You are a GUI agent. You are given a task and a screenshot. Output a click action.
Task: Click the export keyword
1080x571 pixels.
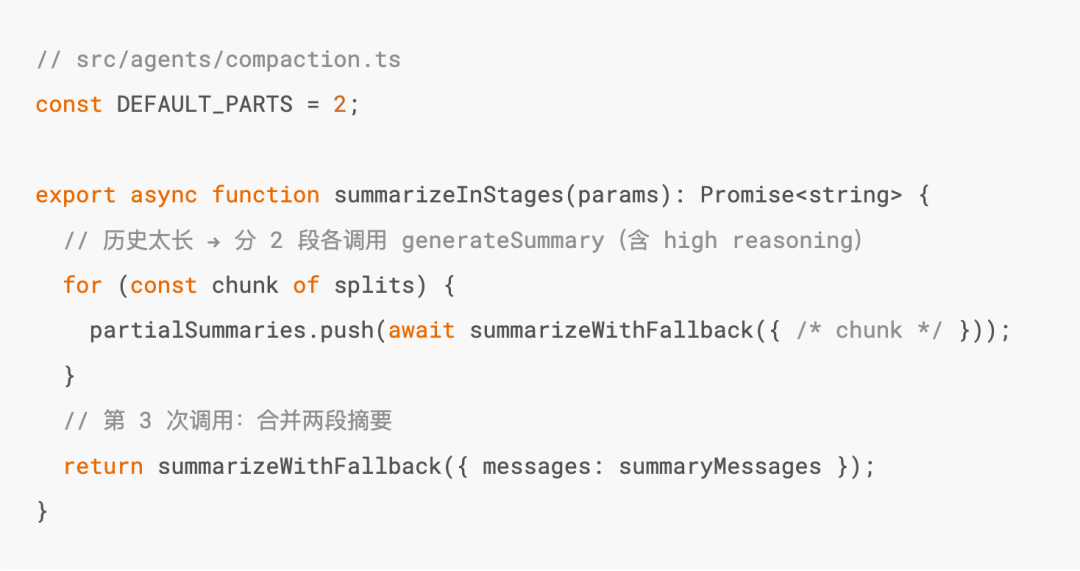pos(75,195)
